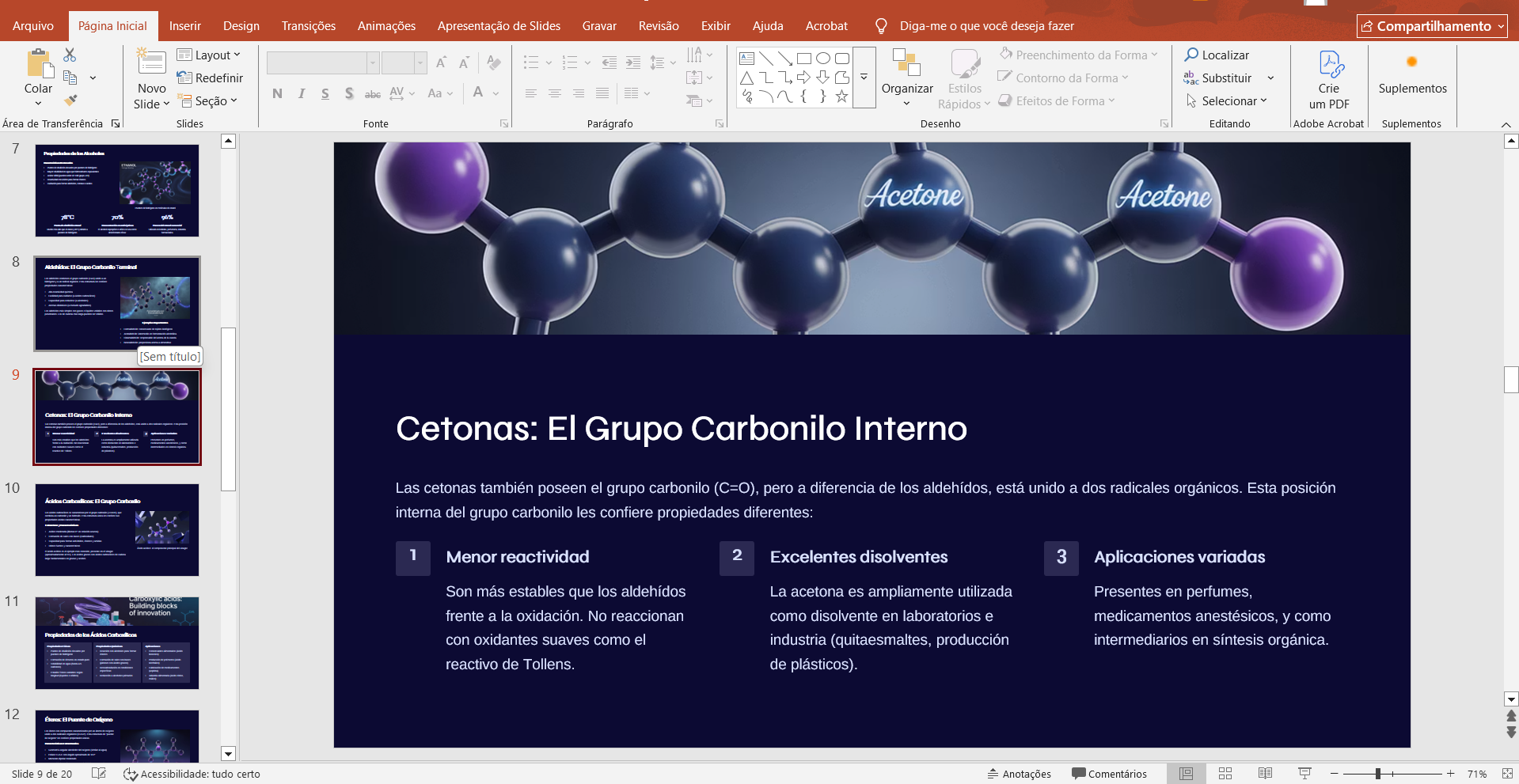The height and width of the screenshot is (784, 1519).
Task: Select the Format Painter brush icon
Action: click(70, 100)
